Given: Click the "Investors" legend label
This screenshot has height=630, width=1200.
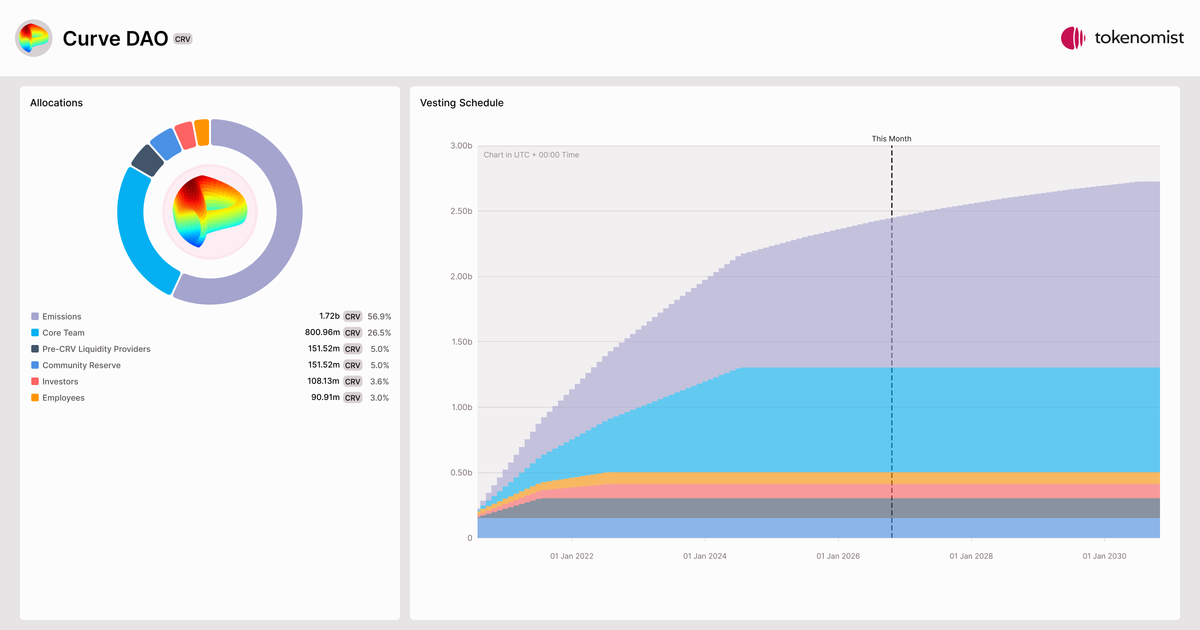Looking at the screenshot, I should (x=60, y=382).
